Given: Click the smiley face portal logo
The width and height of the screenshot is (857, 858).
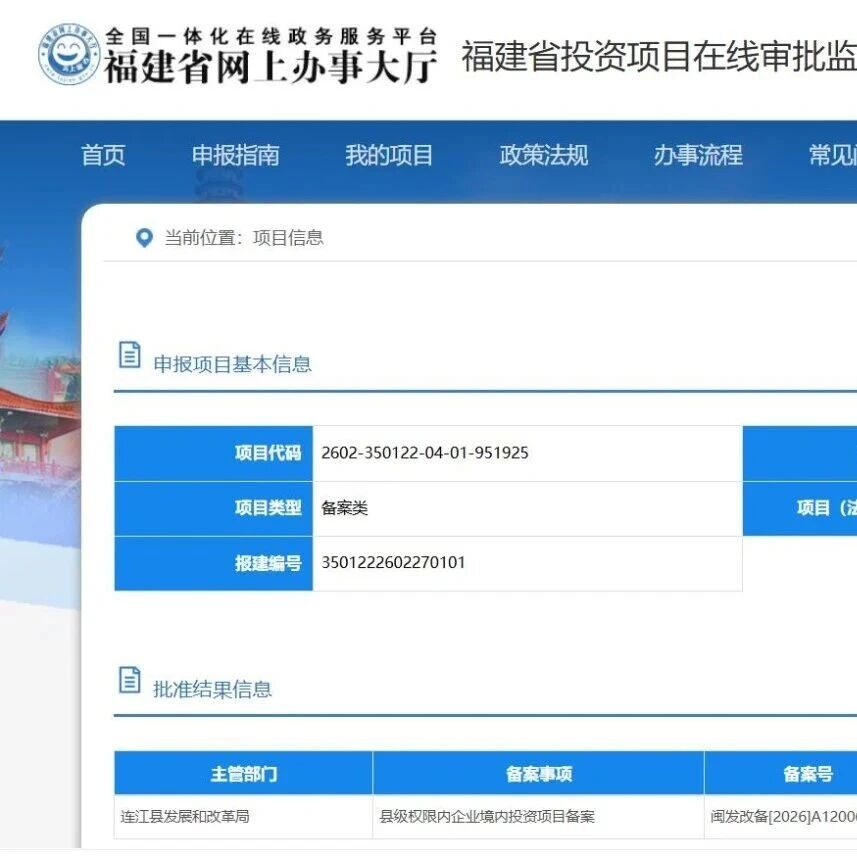Looking at the screenshot, I should click(69, 54).
